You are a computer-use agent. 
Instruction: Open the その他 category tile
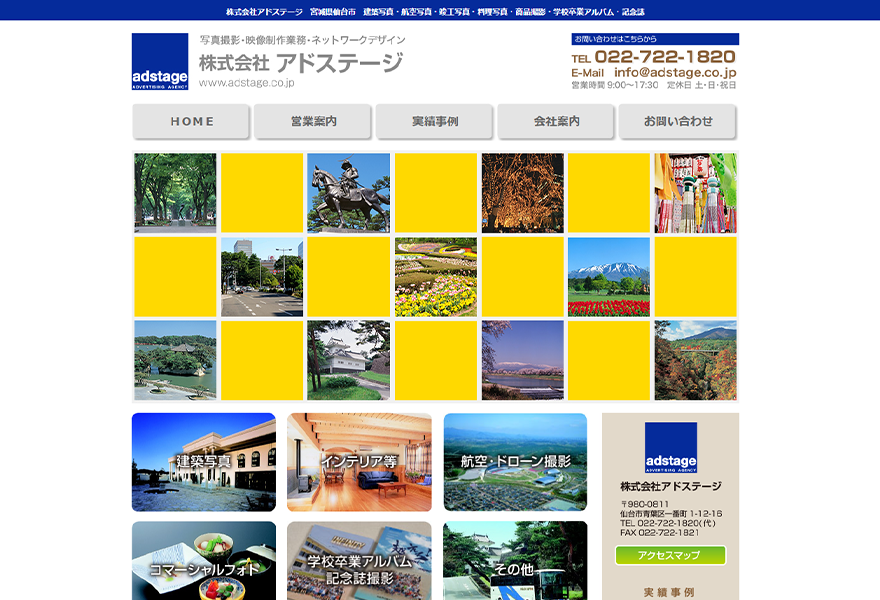click(x=515, y=562)
